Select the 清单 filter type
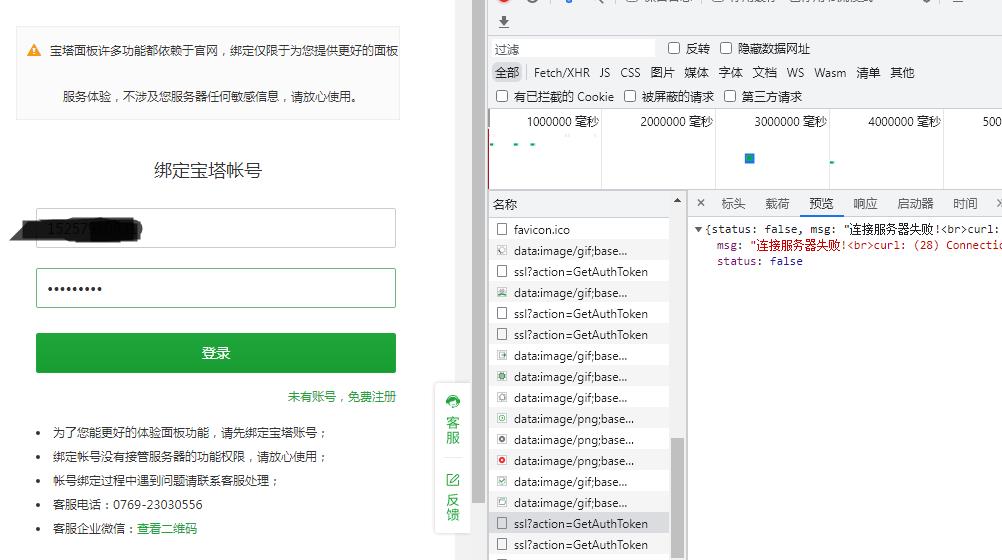Image resolution: width=1002 pixels, height=560 pixels. 868,73
